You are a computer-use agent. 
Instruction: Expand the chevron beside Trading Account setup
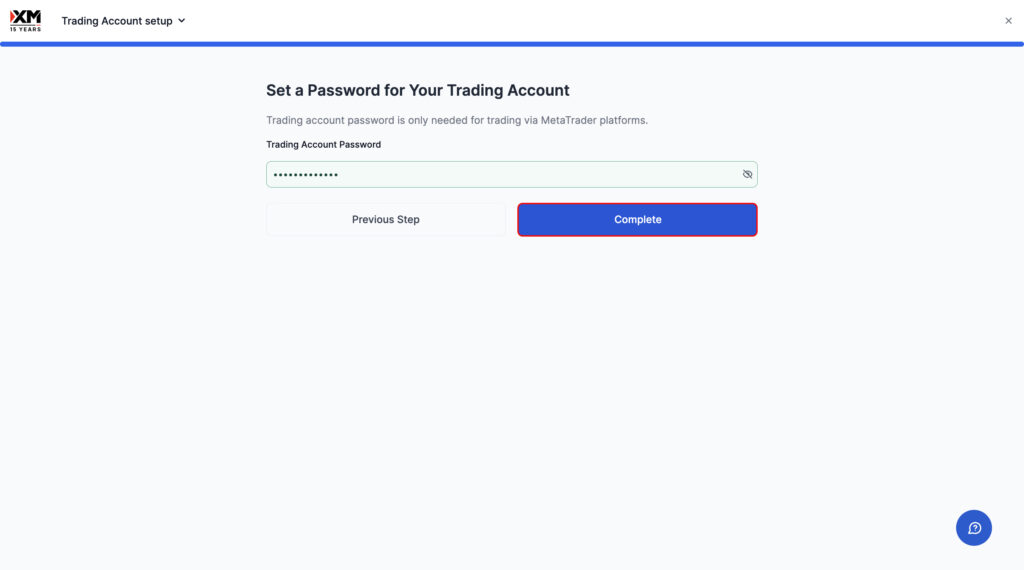182,21
